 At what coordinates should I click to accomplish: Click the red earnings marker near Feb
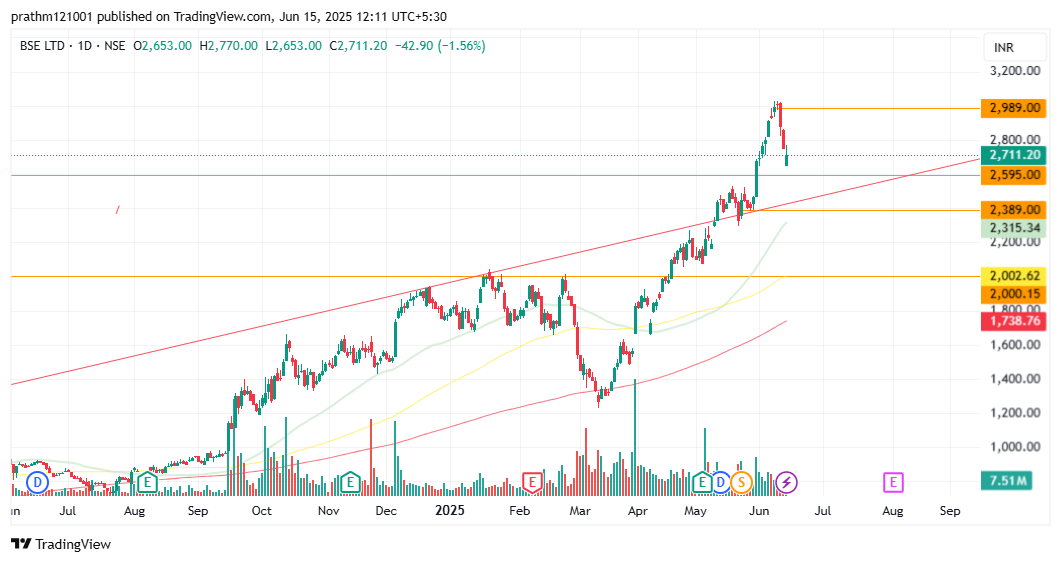[x=533, y=482]
